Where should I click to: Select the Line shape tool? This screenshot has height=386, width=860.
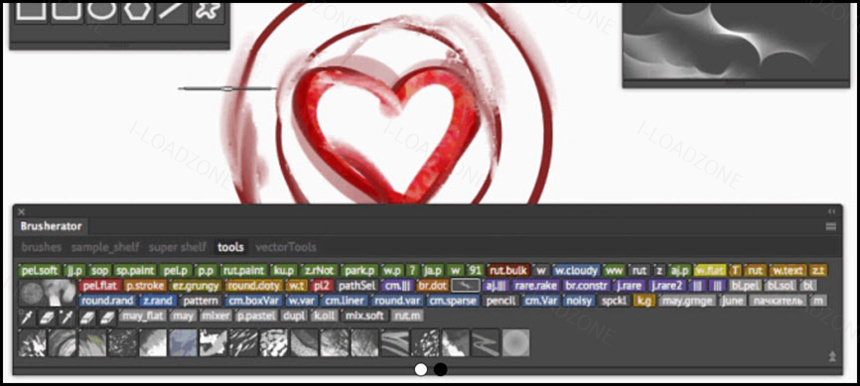172,12
